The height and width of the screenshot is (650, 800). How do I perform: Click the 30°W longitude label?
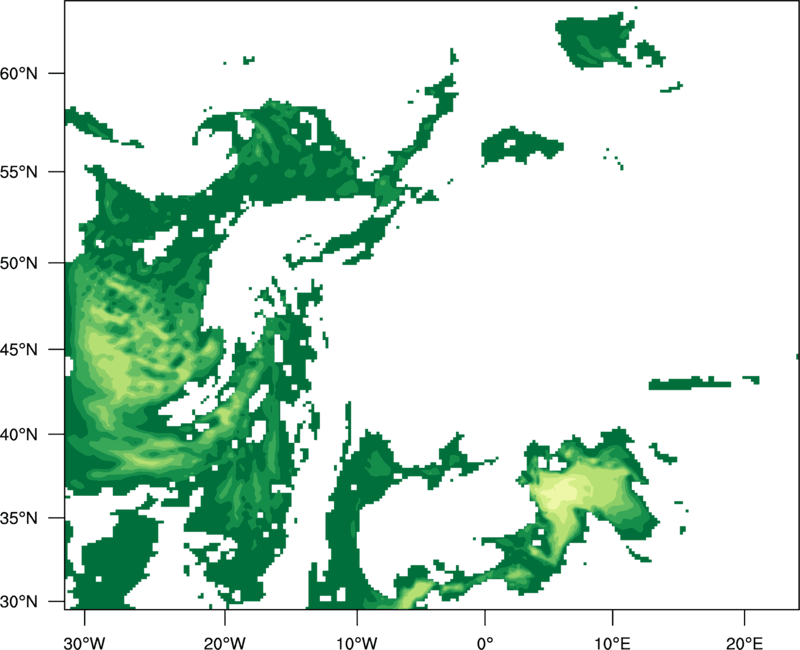tap(85, 643)
